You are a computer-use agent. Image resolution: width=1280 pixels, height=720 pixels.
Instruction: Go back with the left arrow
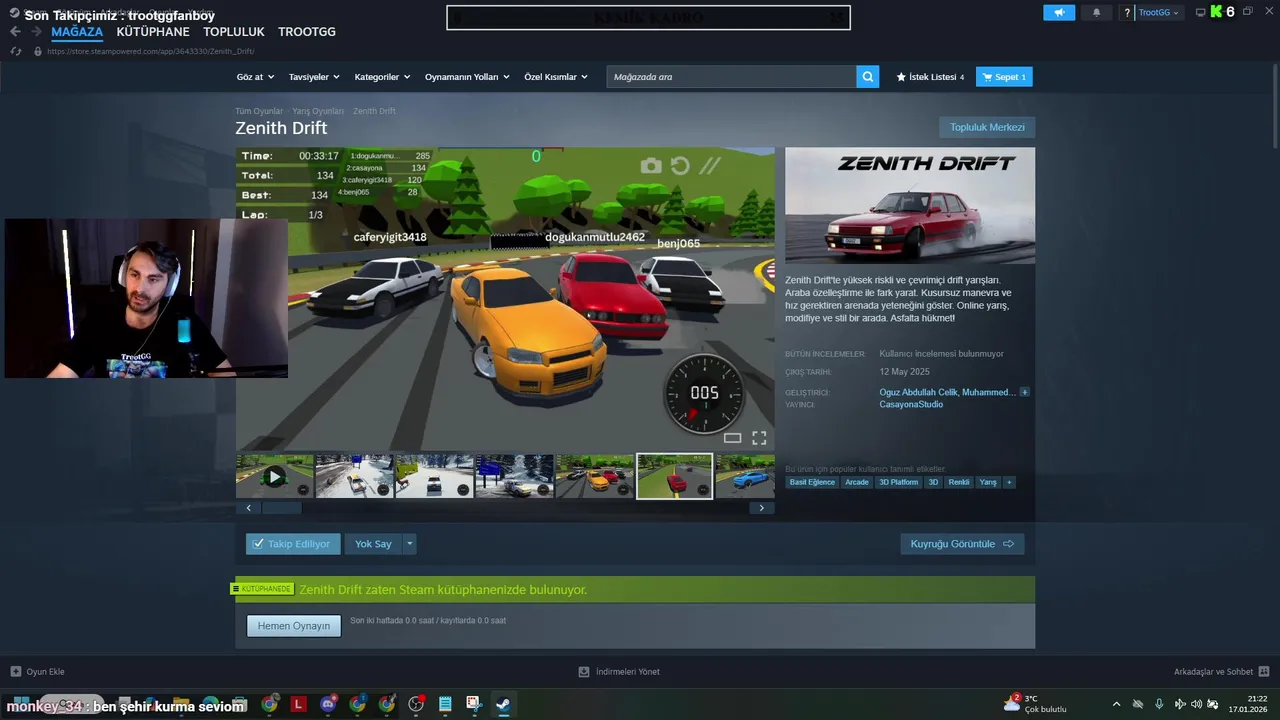(15, 32)
